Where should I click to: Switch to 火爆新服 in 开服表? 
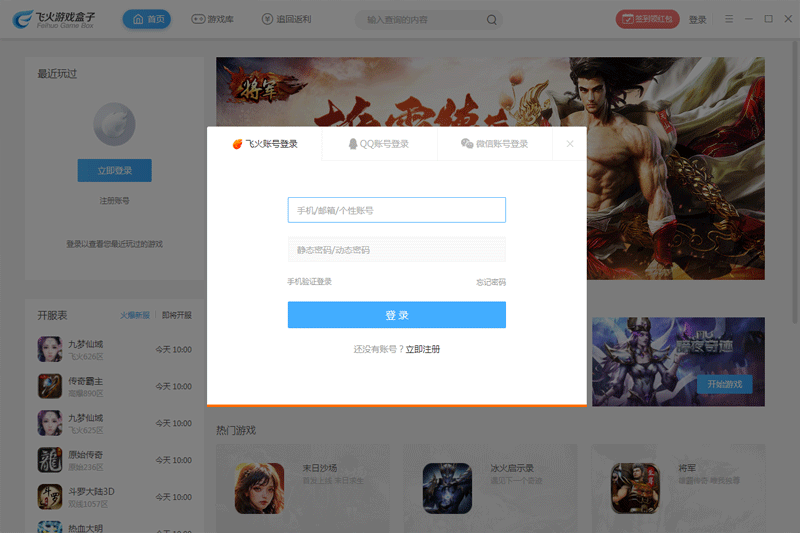[x=135, y=315]
